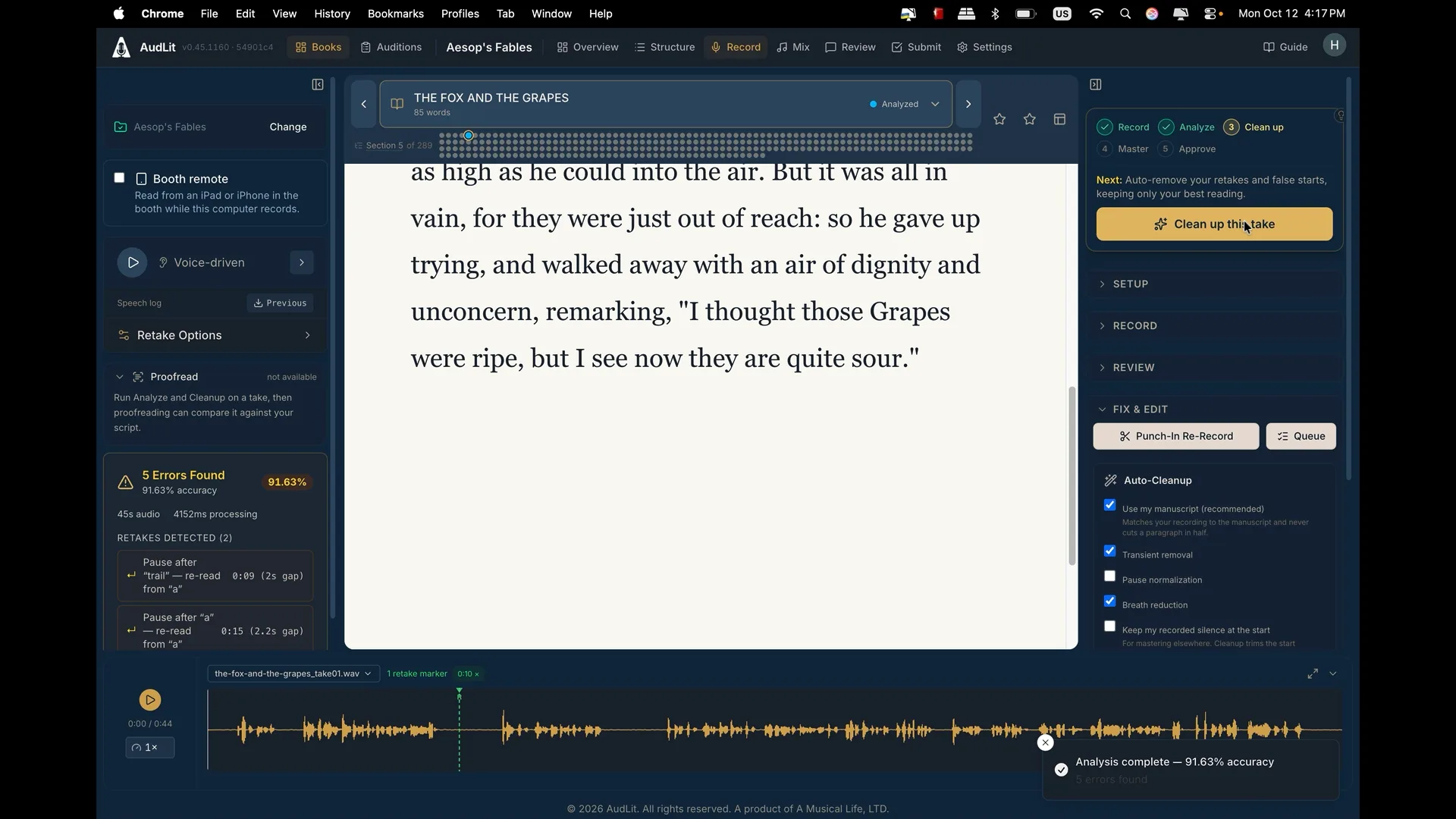Uncheck Transient removal option
This screenshot has width=1456, height=819.
(x=1109, y=551)
